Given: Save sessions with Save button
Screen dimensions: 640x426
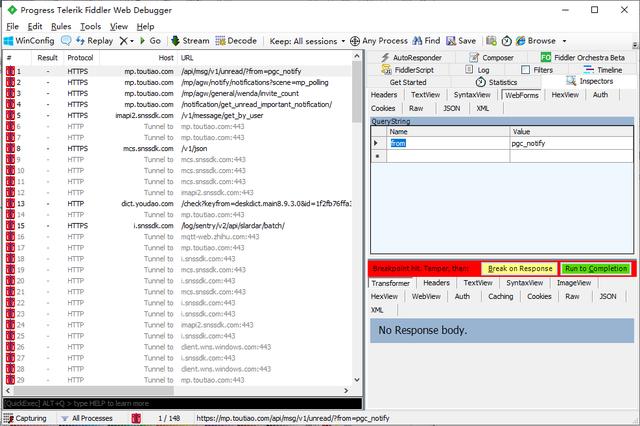Looking at the screenshot, I should point(461,41).
